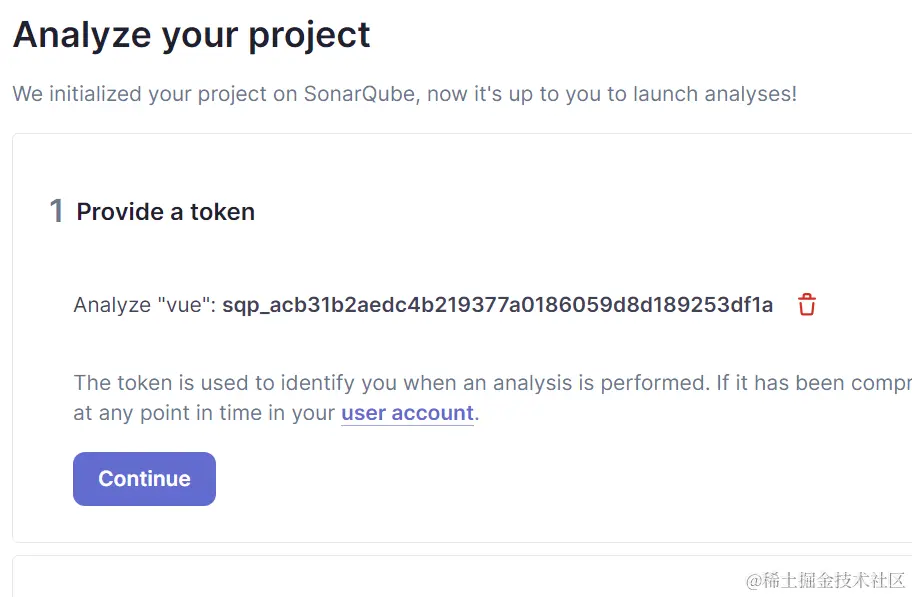Click the 'Analyze "vue":' label

tap(144, 305)
